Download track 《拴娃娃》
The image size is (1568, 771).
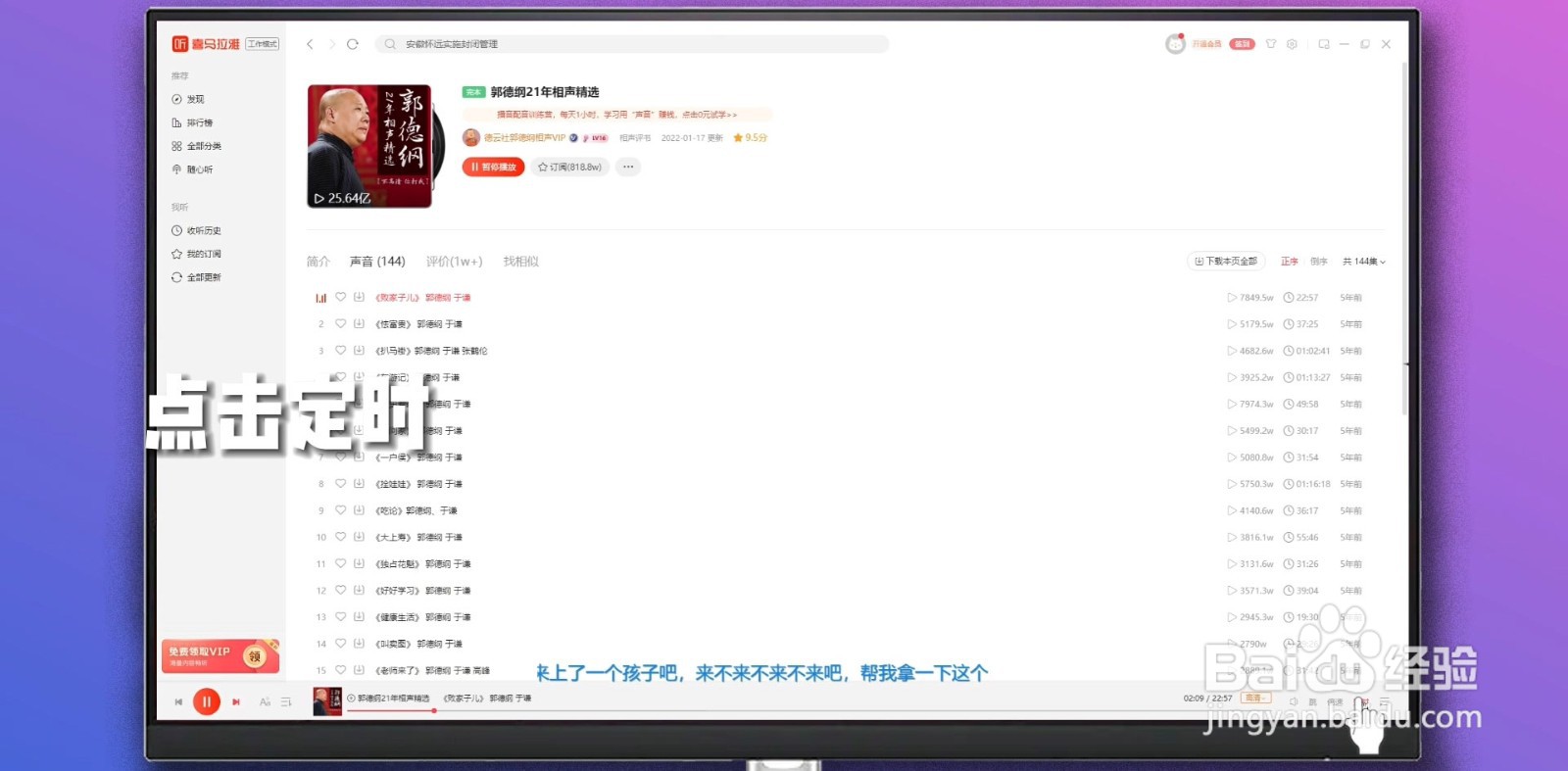pyautogui.click(x=359, y=483)
